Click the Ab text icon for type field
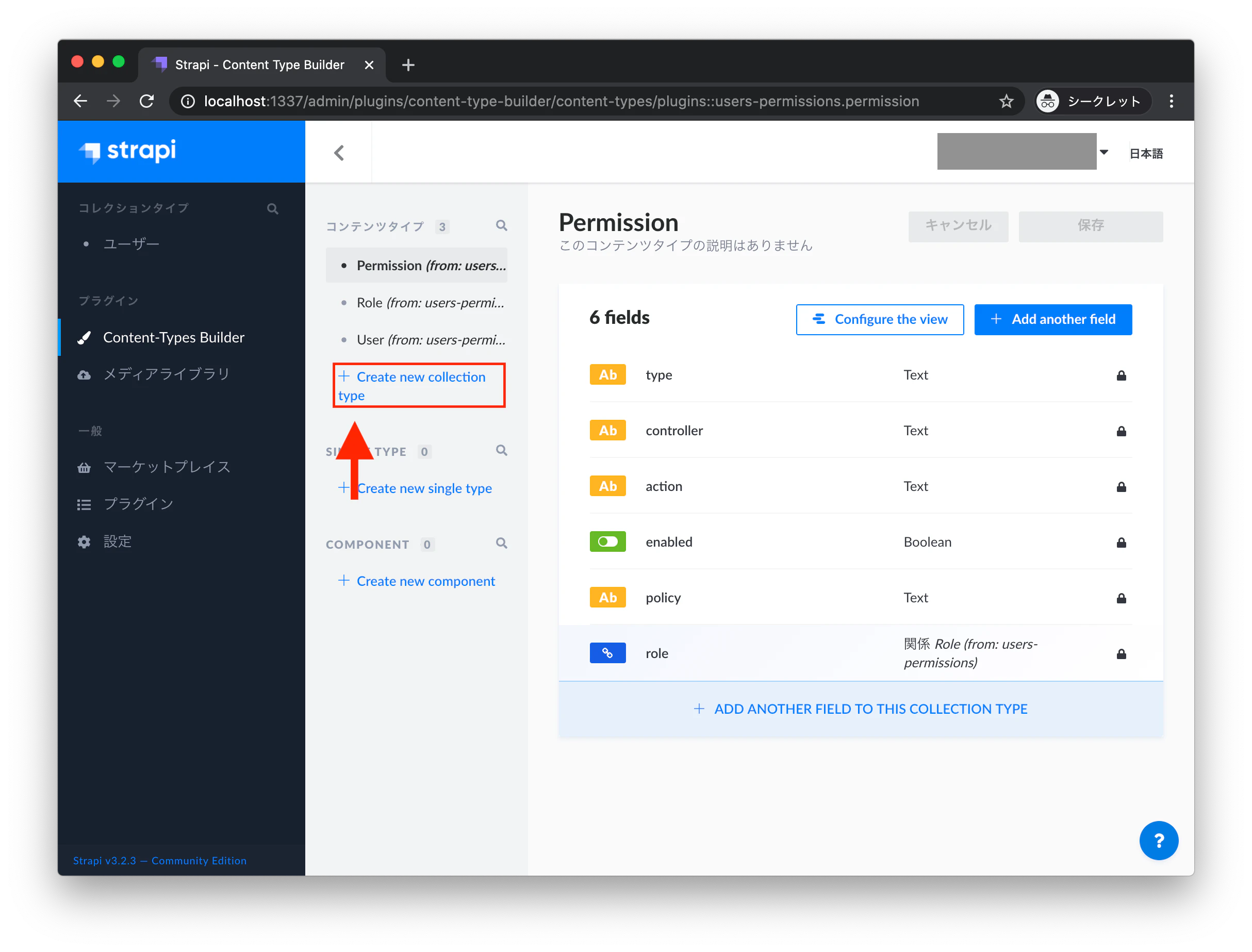1252x952 pixels. 607,374
